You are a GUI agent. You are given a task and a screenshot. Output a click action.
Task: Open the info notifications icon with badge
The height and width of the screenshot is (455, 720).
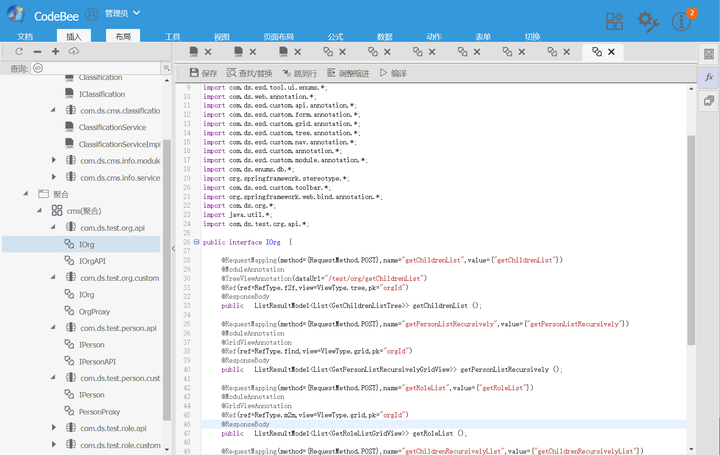[682, 21]
